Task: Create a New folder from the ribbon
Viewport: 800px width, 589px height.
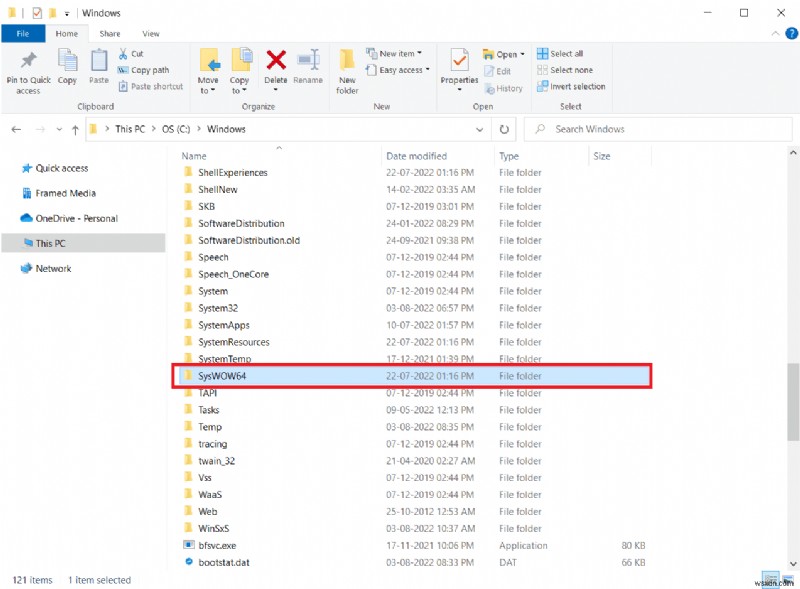Action: tap(347, 71)
